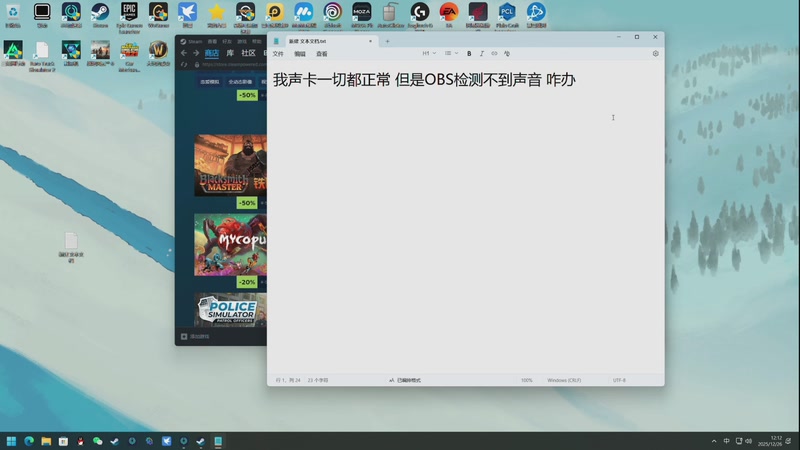Click the formatting mode indicator in status bar
The width and height of the screenshot is (800, 450).
coord(405,380)
